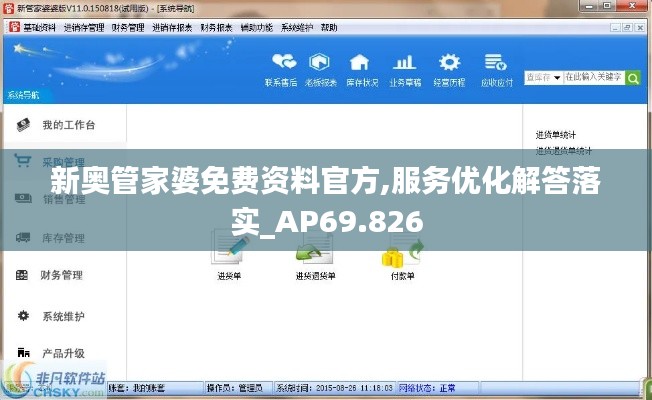
Task: Close the inner 系统导航 child window
Action: (x=640, y=28)
